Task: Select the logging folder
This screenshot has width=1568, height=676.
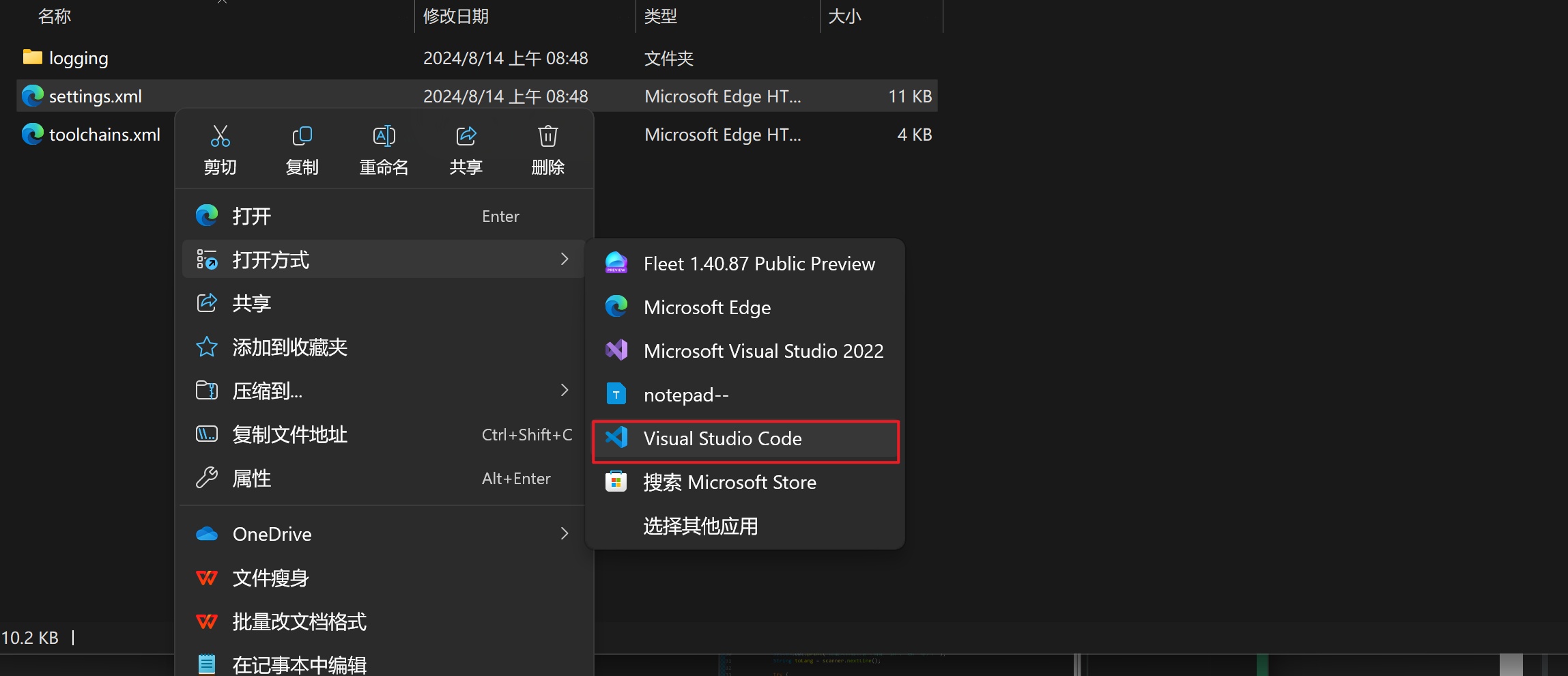Action: [x=78, y=59]
